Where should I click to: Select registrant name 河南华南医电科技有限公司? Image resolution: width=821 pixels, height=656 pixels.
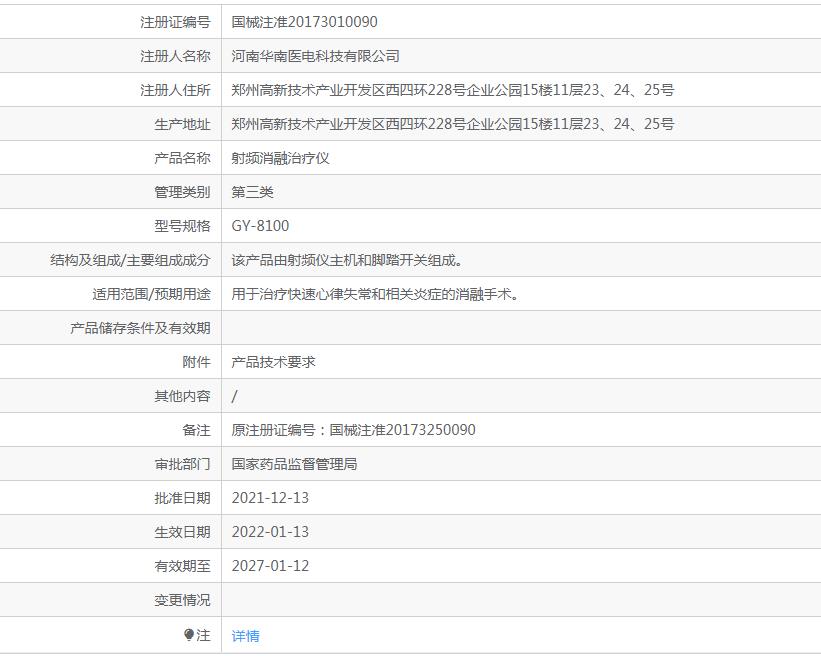click(315, 55)
